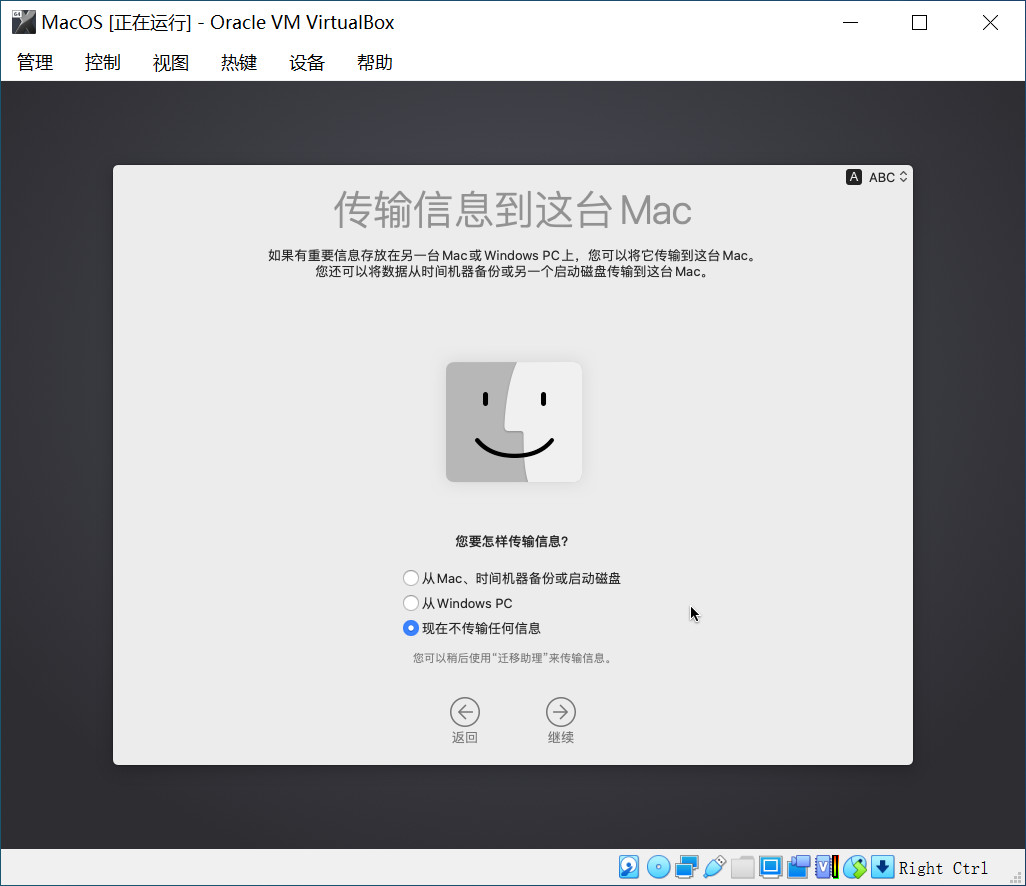1026x886 pixels.
Task: Maximize the VirtualBox window
Action: click(x=919, y=22)
